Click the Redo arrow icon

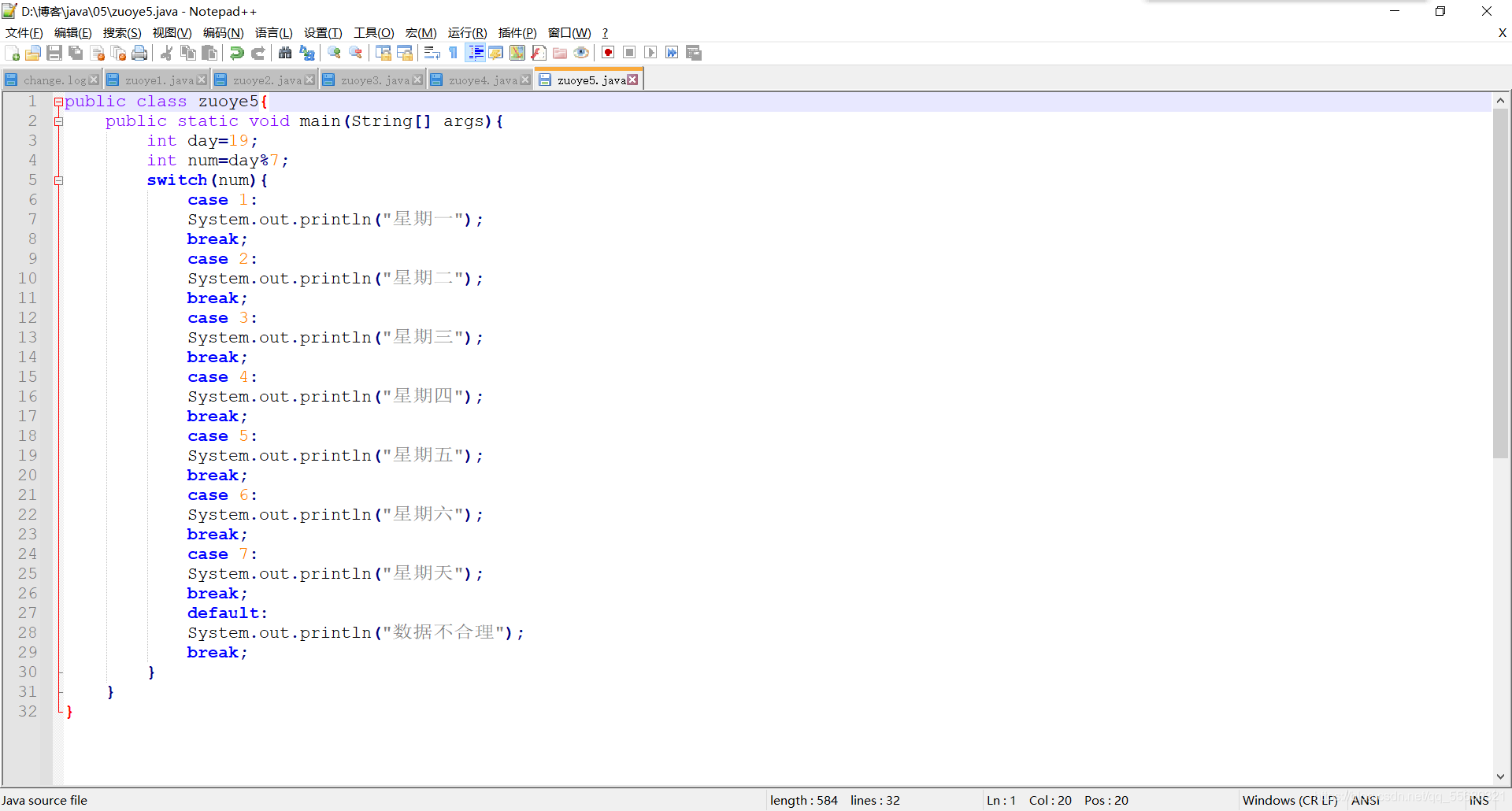tap(258, 53)
